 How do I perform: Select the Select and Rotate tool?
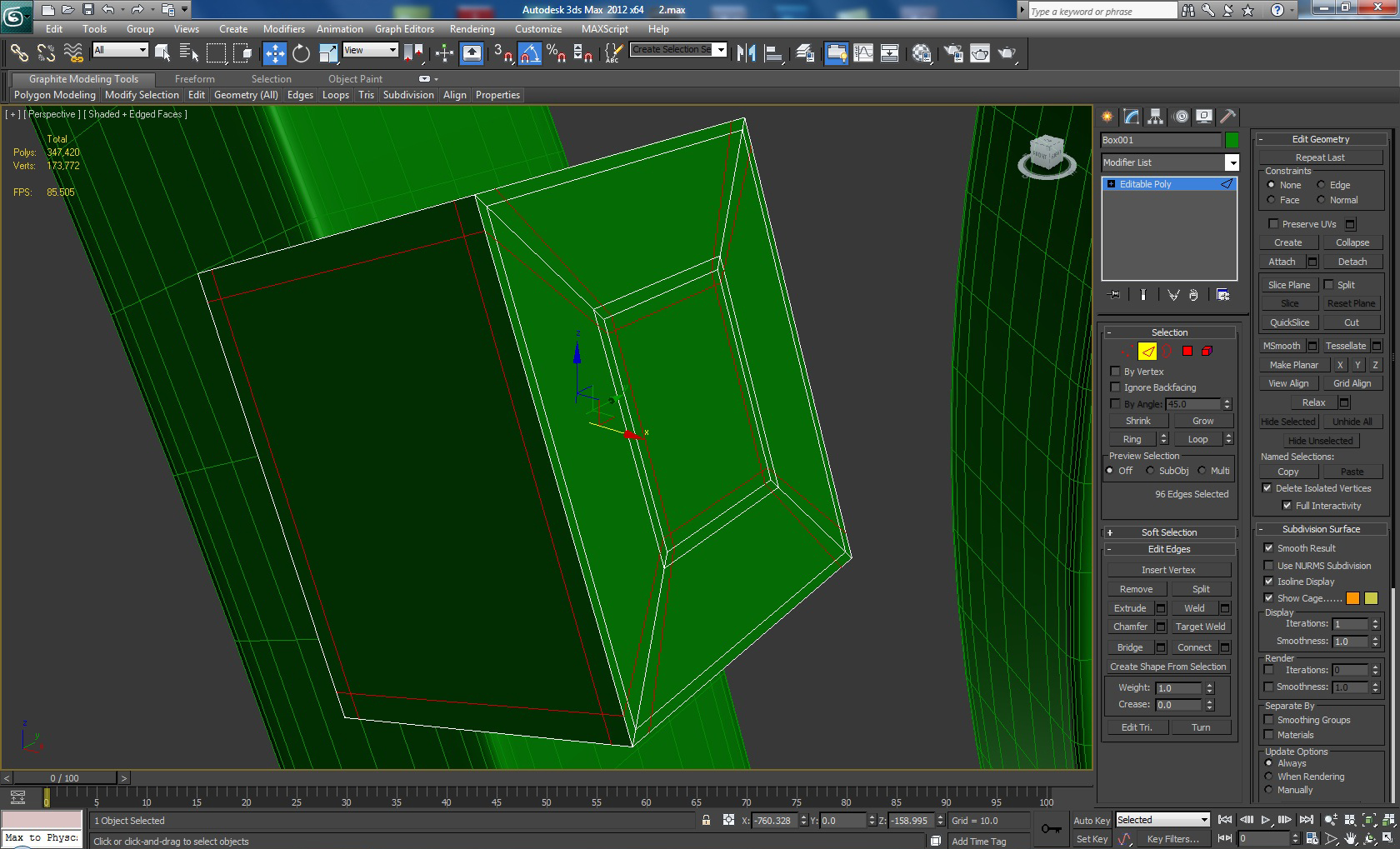pyautogui.click(x=302, y=53)
